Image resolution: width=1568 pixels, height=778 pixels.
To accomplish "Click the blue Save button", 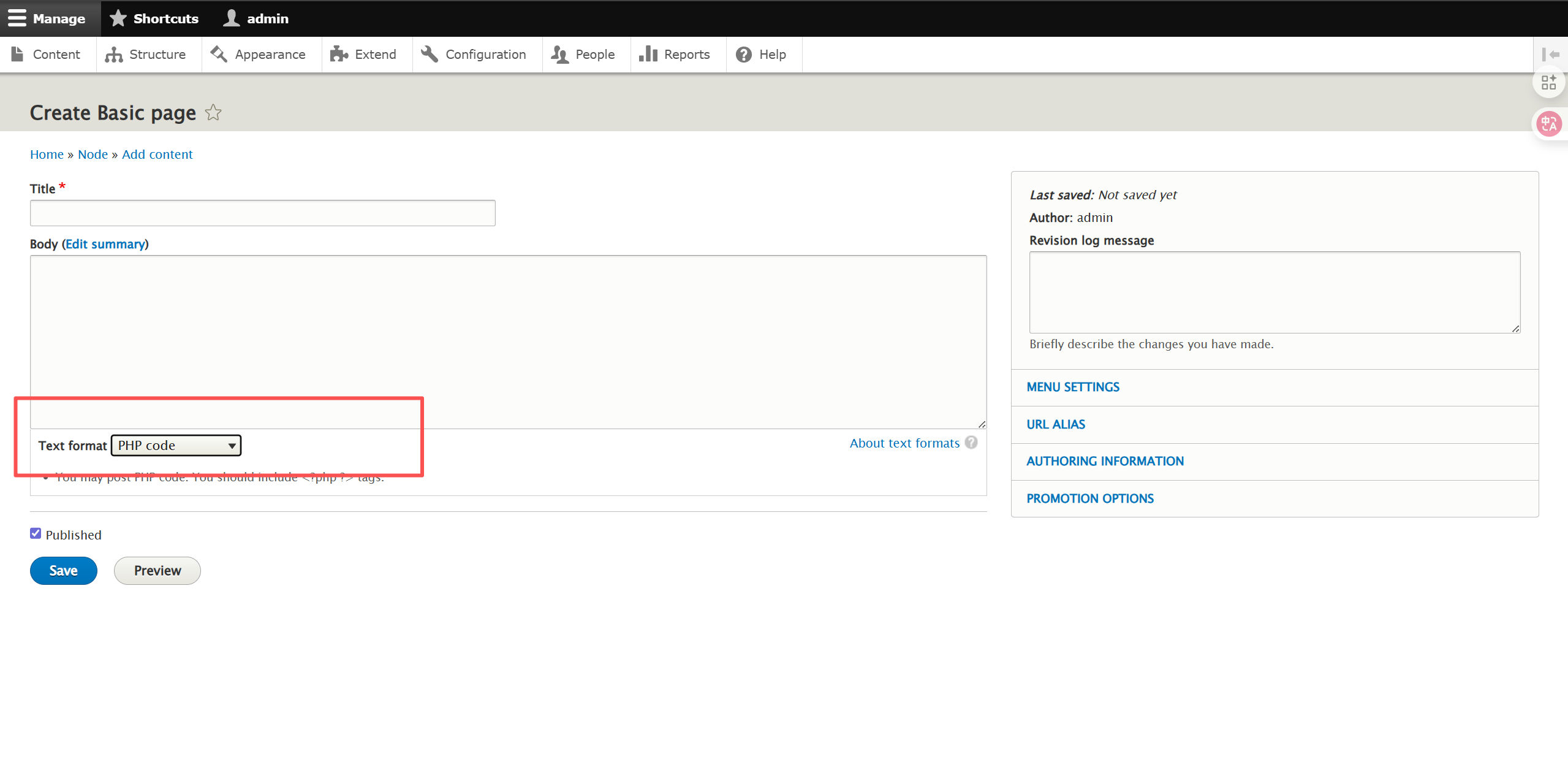I will 63,571.
